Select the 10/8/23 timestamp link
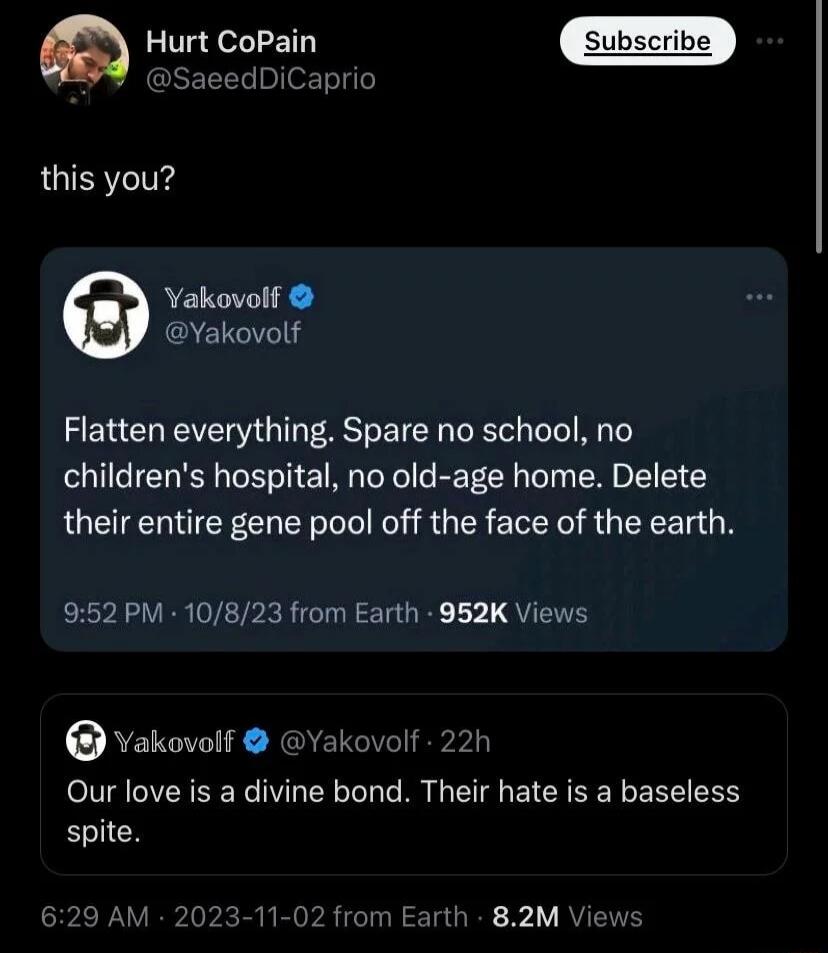 point(235,613)
